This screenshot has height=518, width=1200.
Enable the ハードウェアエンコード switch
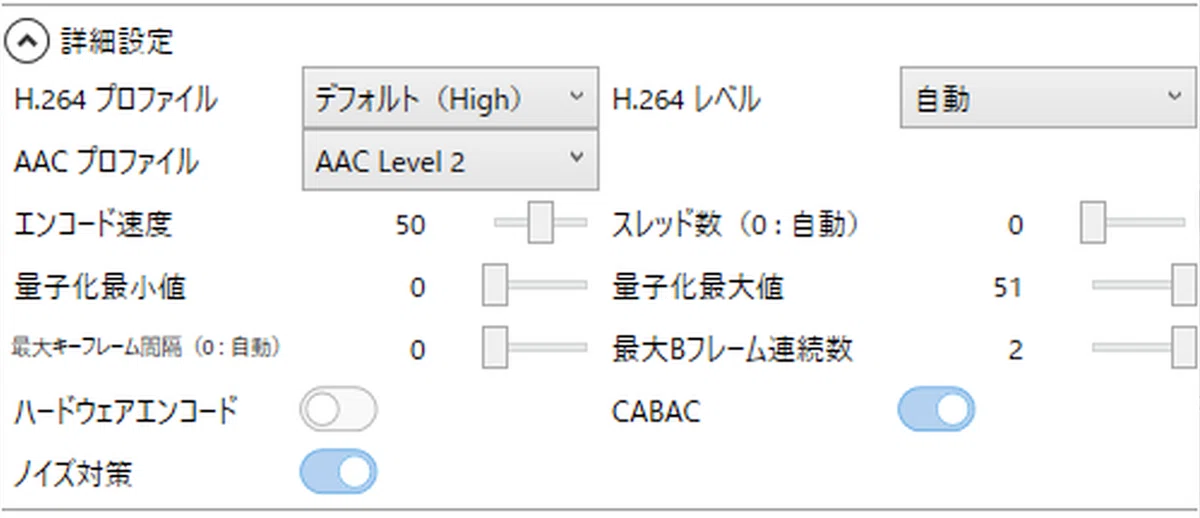[x=339, y=411]
